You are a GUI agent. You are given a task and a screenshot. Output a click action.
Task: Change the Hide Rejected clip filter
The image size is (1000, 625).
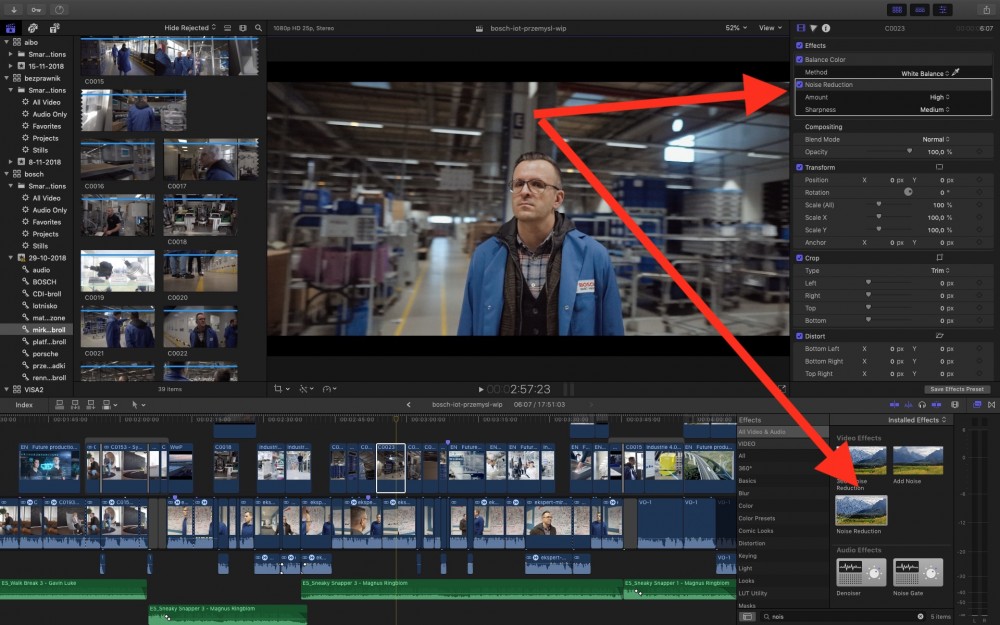point(190,28)
